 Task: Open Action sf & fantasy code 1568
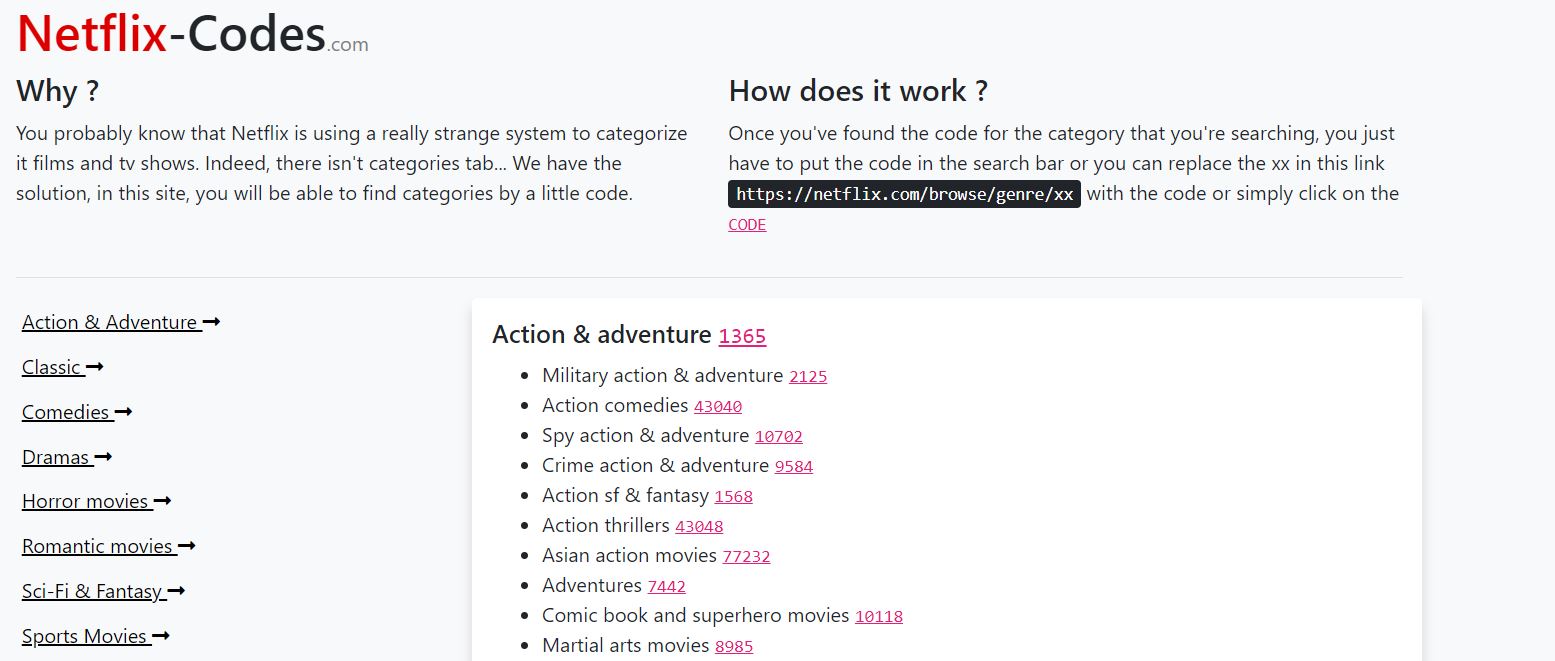pyautogui.click(x=734, y=497)
